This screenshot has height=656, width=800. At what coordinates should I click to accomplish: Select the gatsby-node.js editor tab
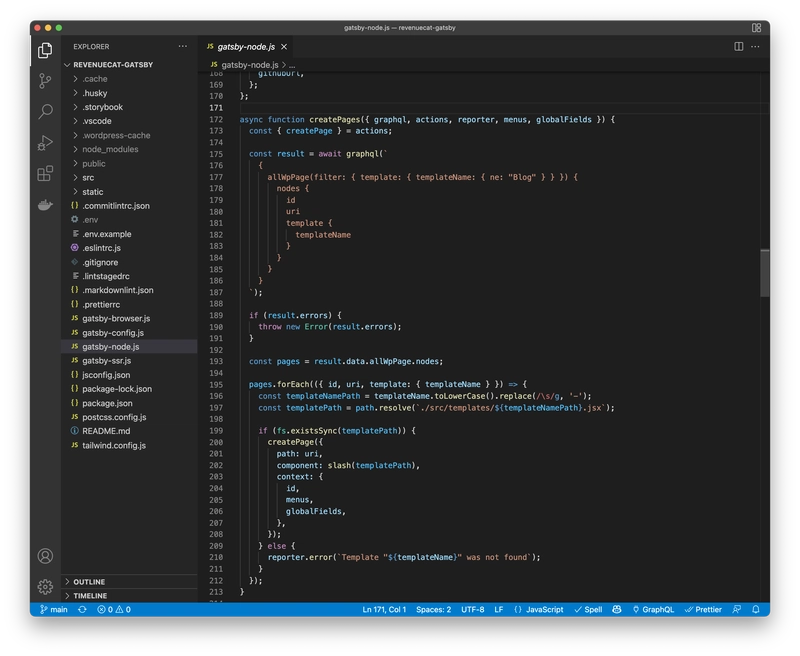coord(246,47)
